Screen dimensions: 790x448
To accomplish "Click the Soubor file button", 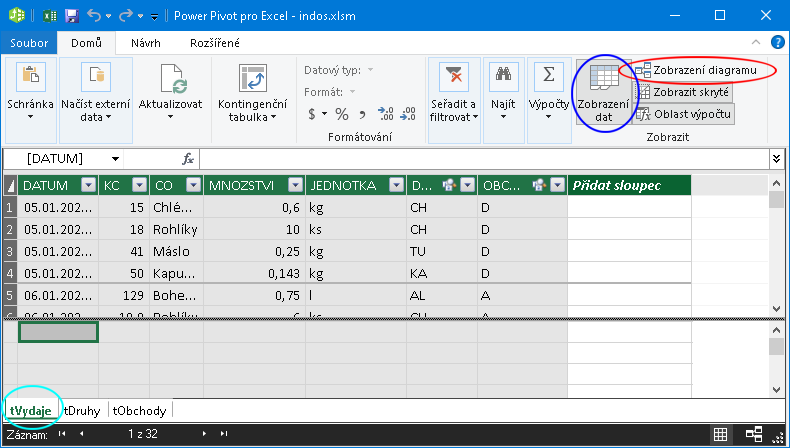I will 29,43.
